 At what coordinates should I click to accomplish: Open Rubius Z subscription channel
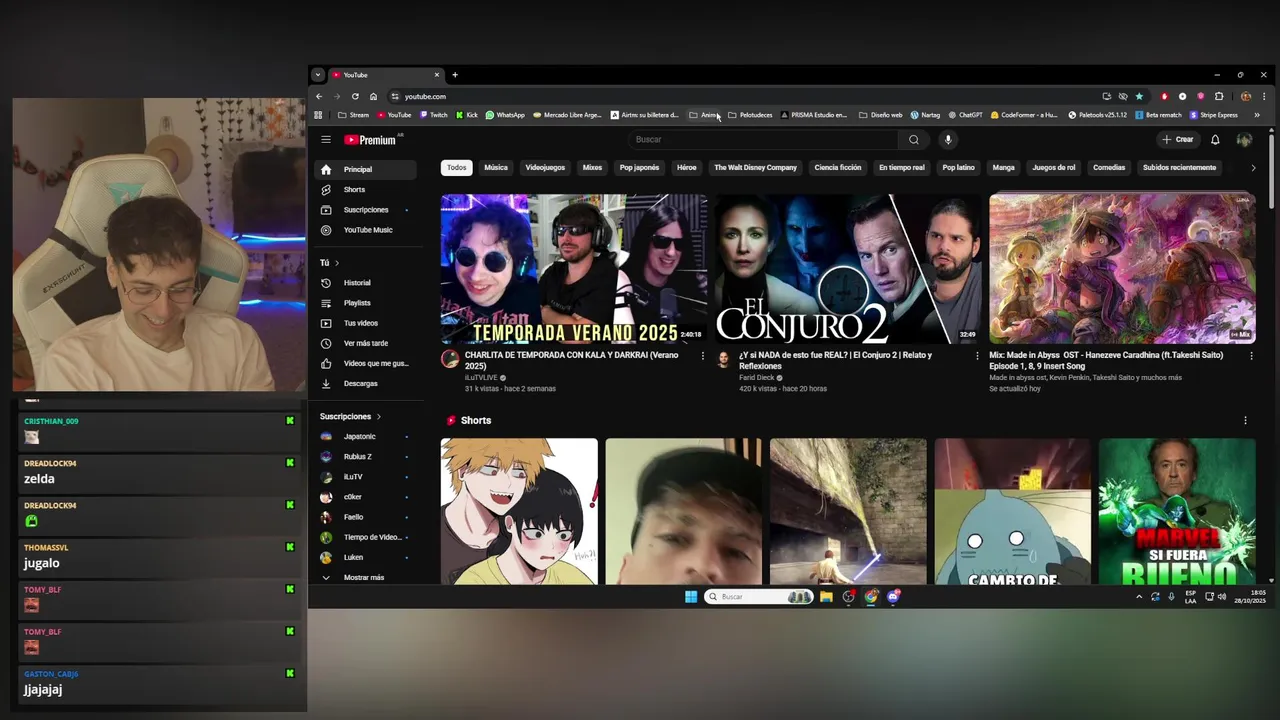pyautogui.click(x=364, y=457)
